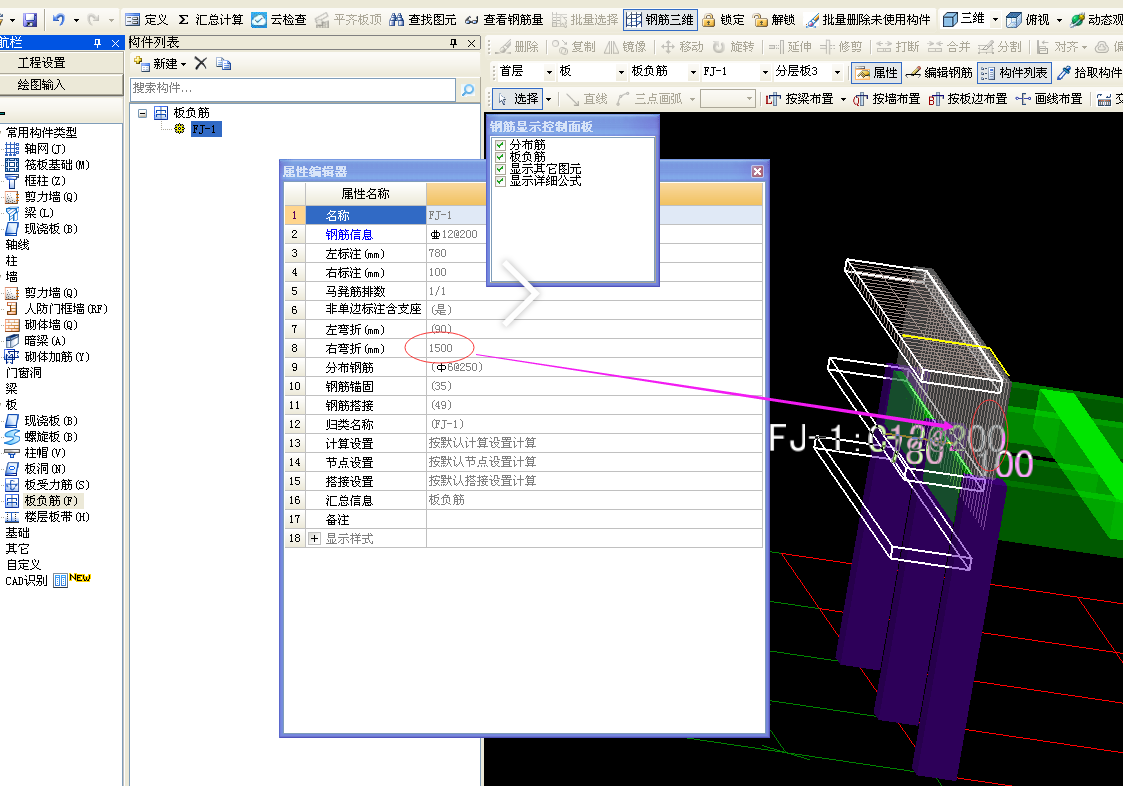This screenshot has height=786, width=1123.
Task: Click 按梁布置 layout by beam
Action: coord(800,99)
